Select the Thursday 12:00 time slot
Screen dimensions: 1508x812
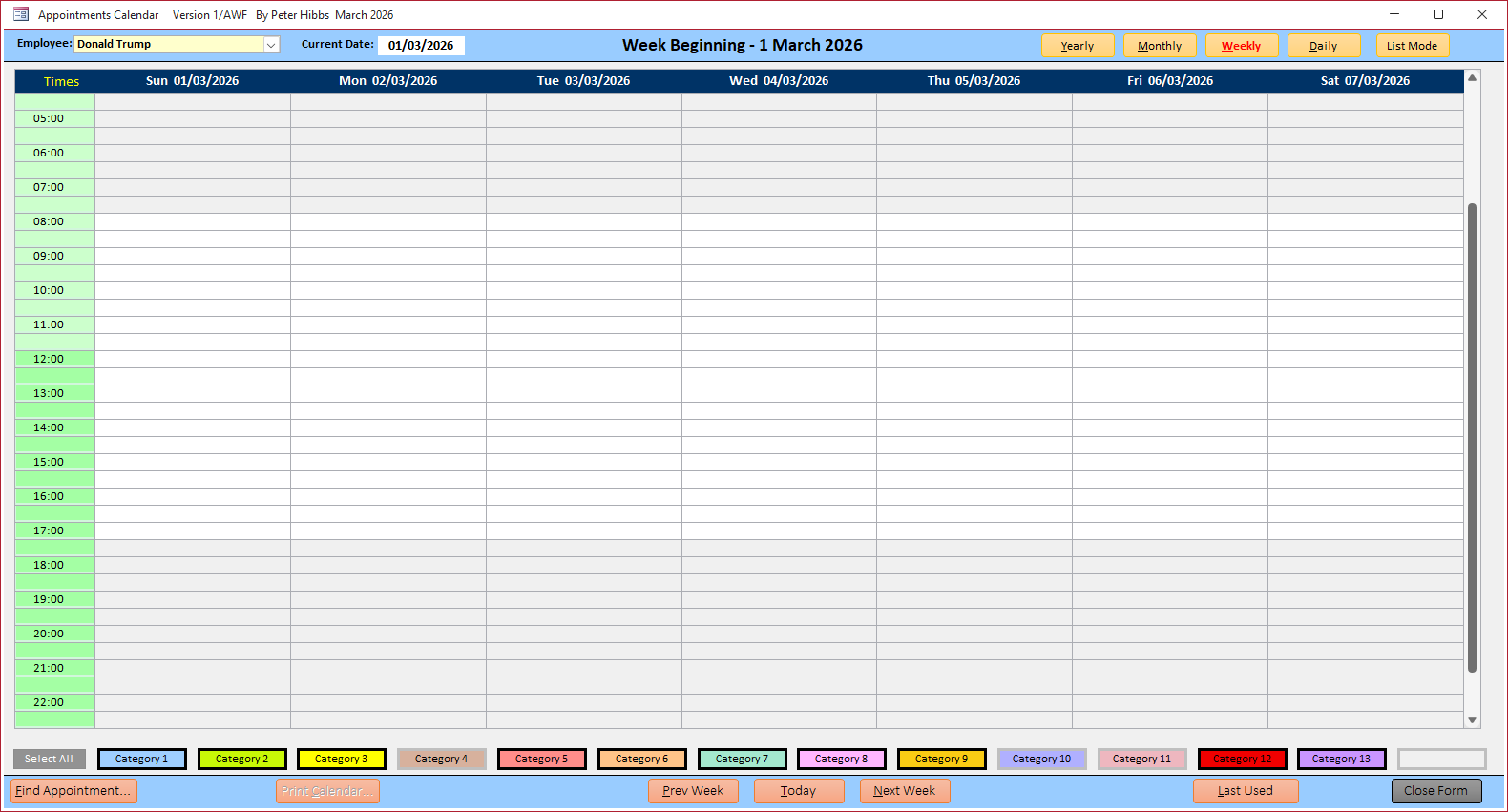(974, 359)
